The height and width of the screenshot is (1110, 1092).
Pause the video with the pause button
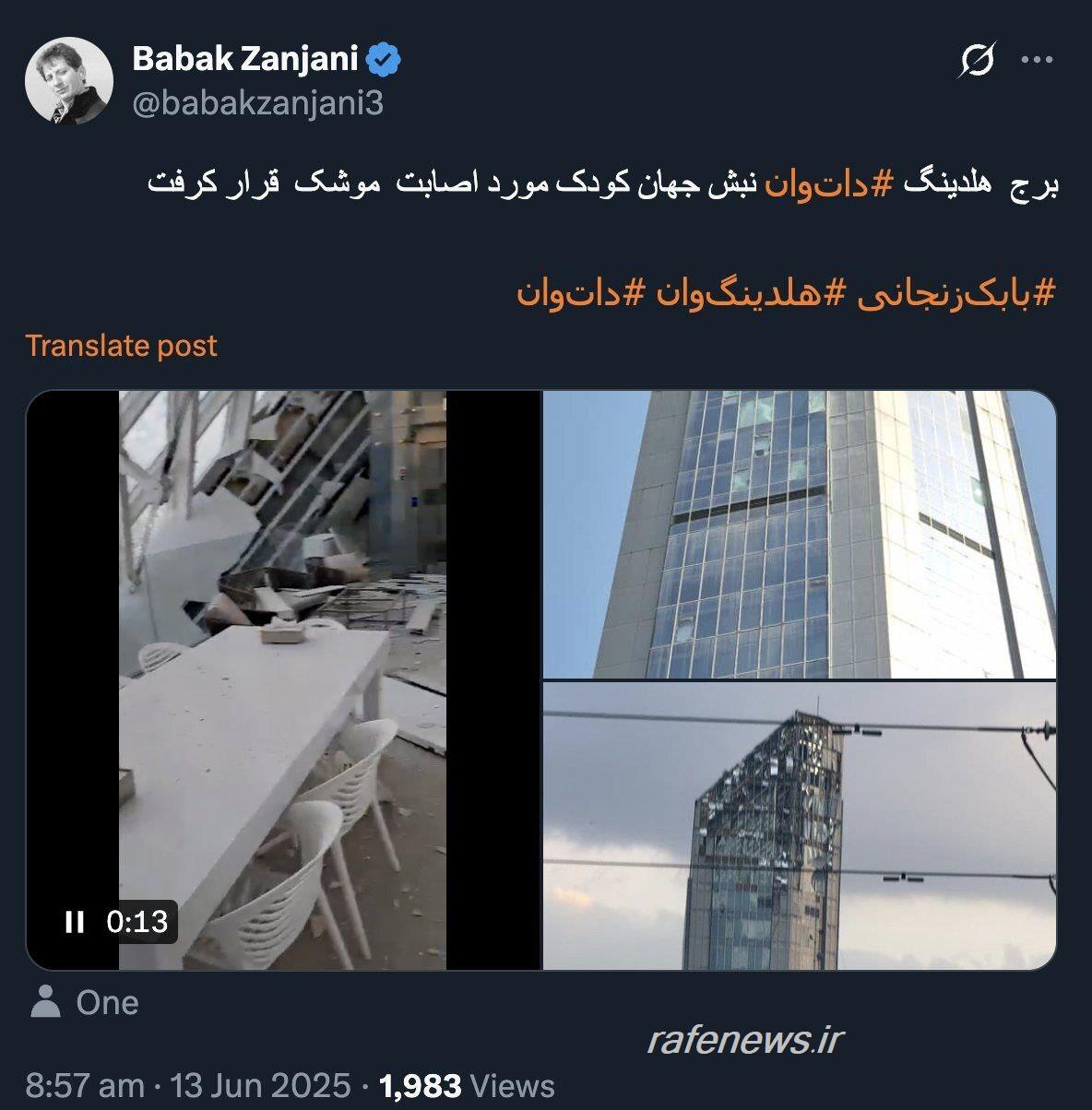(75, 922)
